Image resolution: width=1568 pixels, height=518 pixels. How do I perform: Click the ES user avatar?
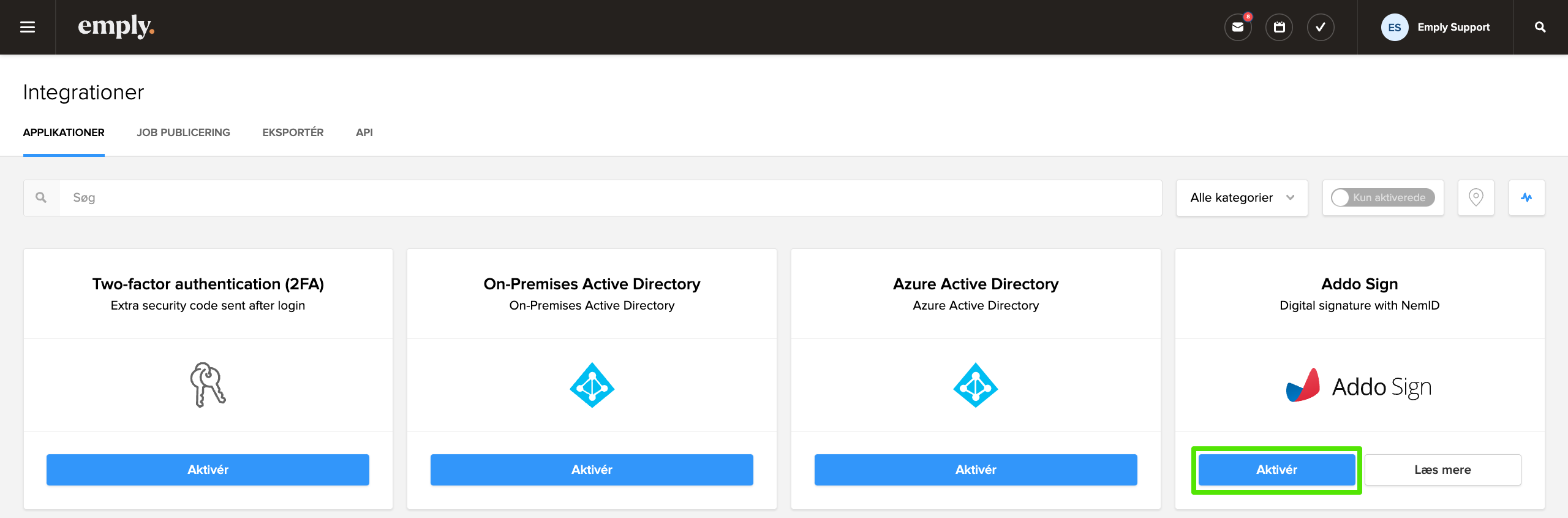coord(1394,27)
